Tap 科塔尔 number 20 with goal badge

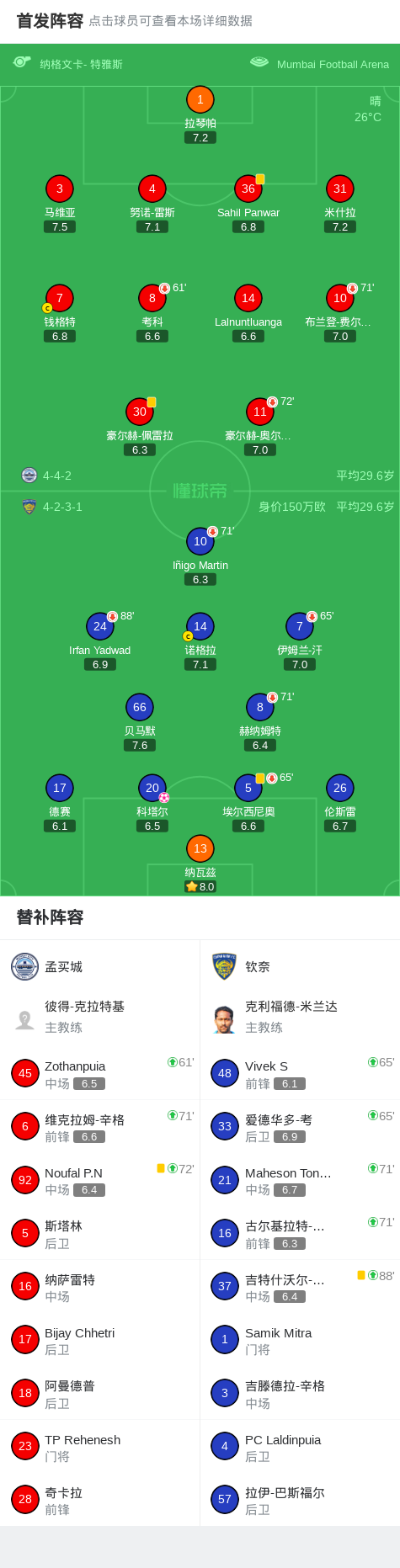click(152, 788)
